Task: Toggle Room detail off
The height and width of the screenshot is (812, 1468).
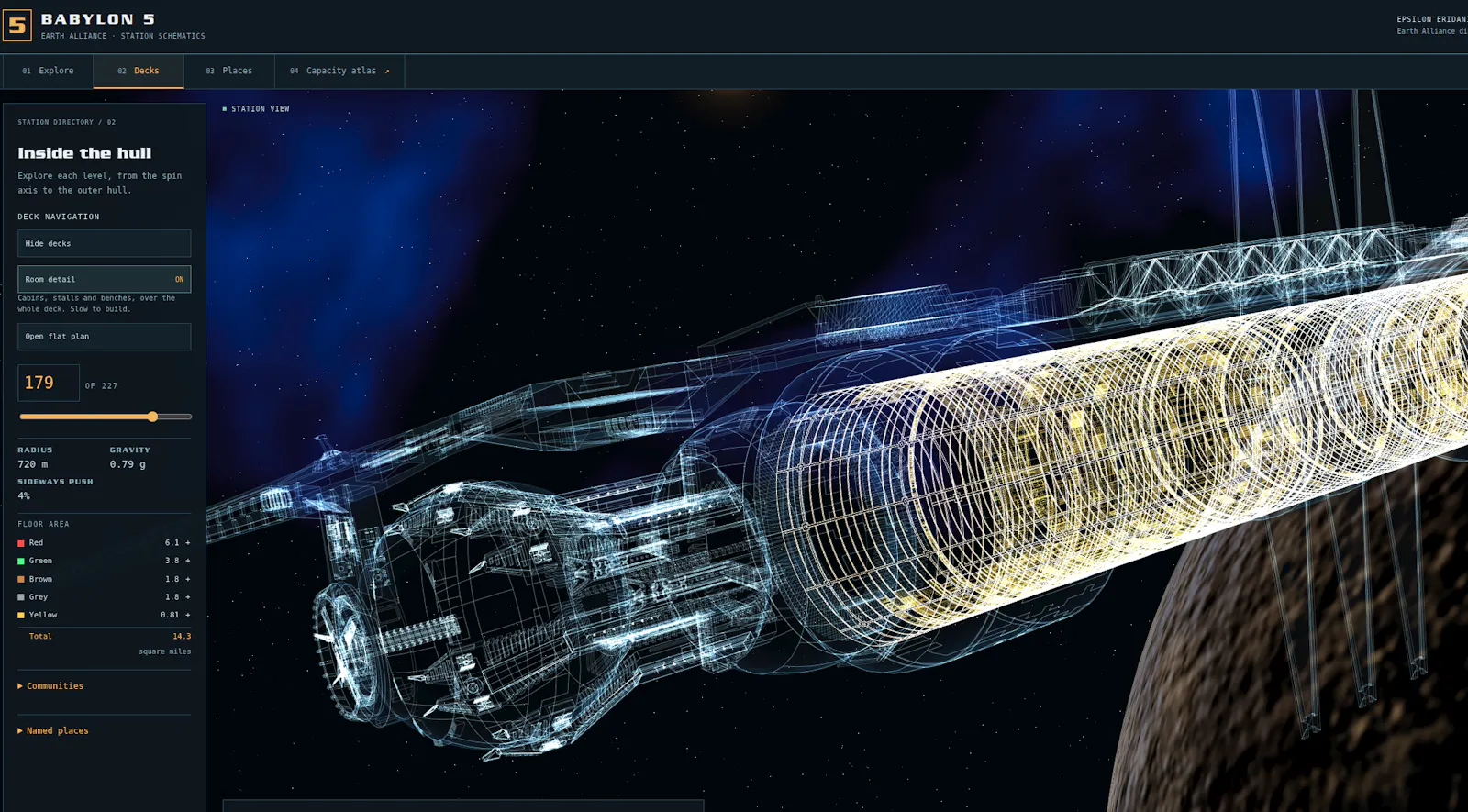Action: pos(105,279)
